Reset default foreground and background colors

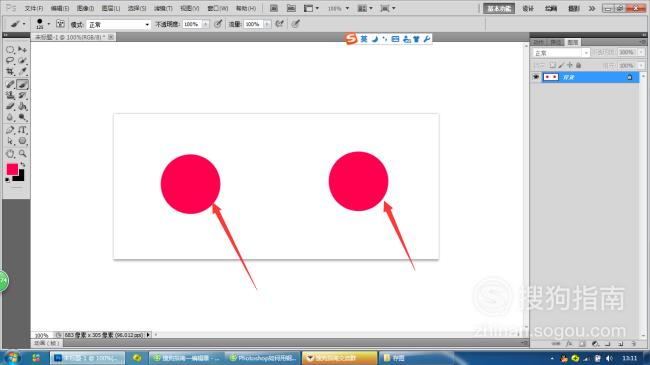(7, 180)
